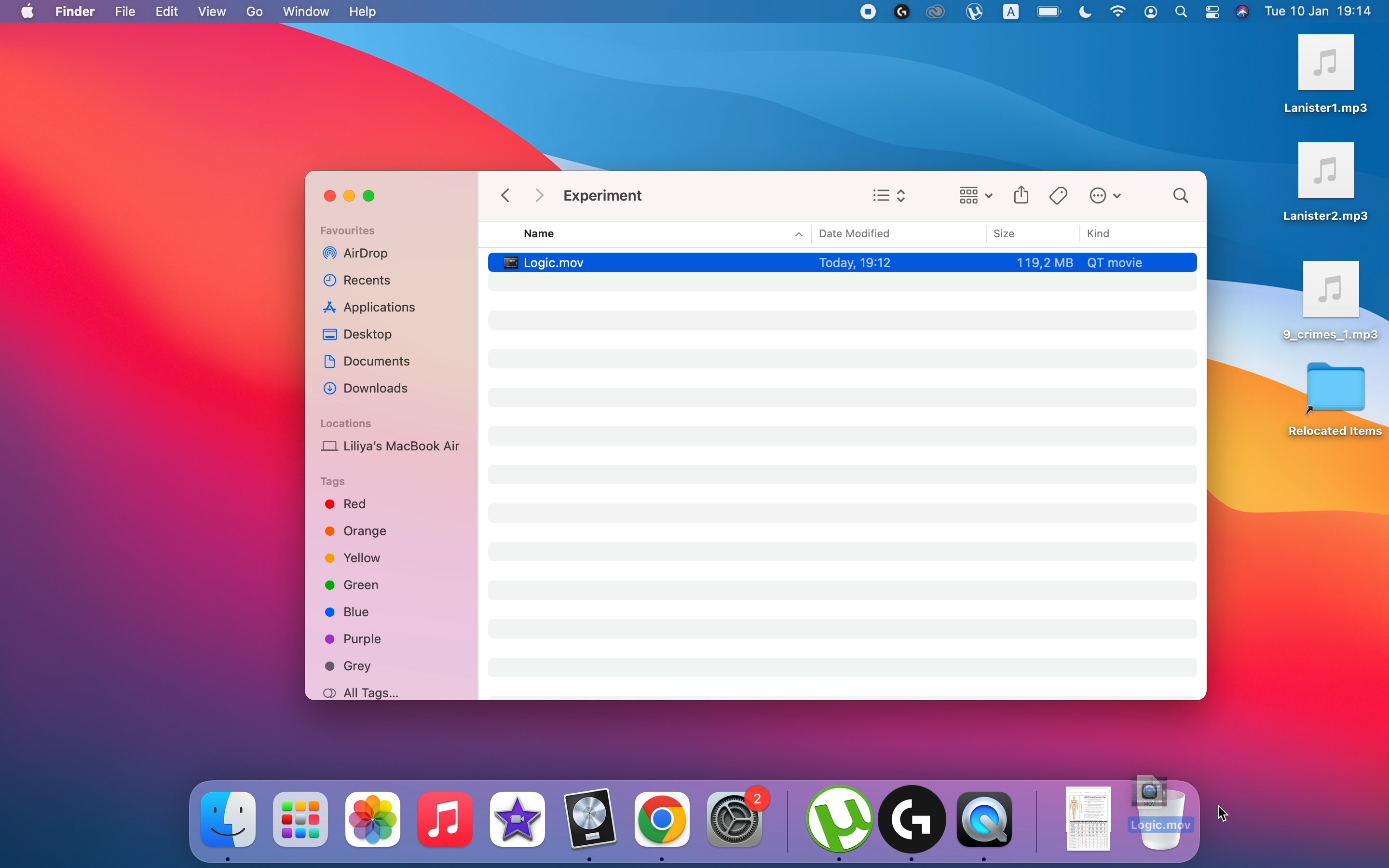Open the Help menu

click(x=363, y=12)
